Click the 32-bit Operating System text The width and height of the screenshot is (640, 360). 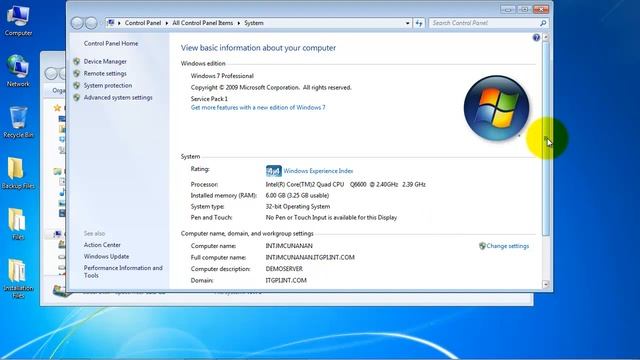298,207
